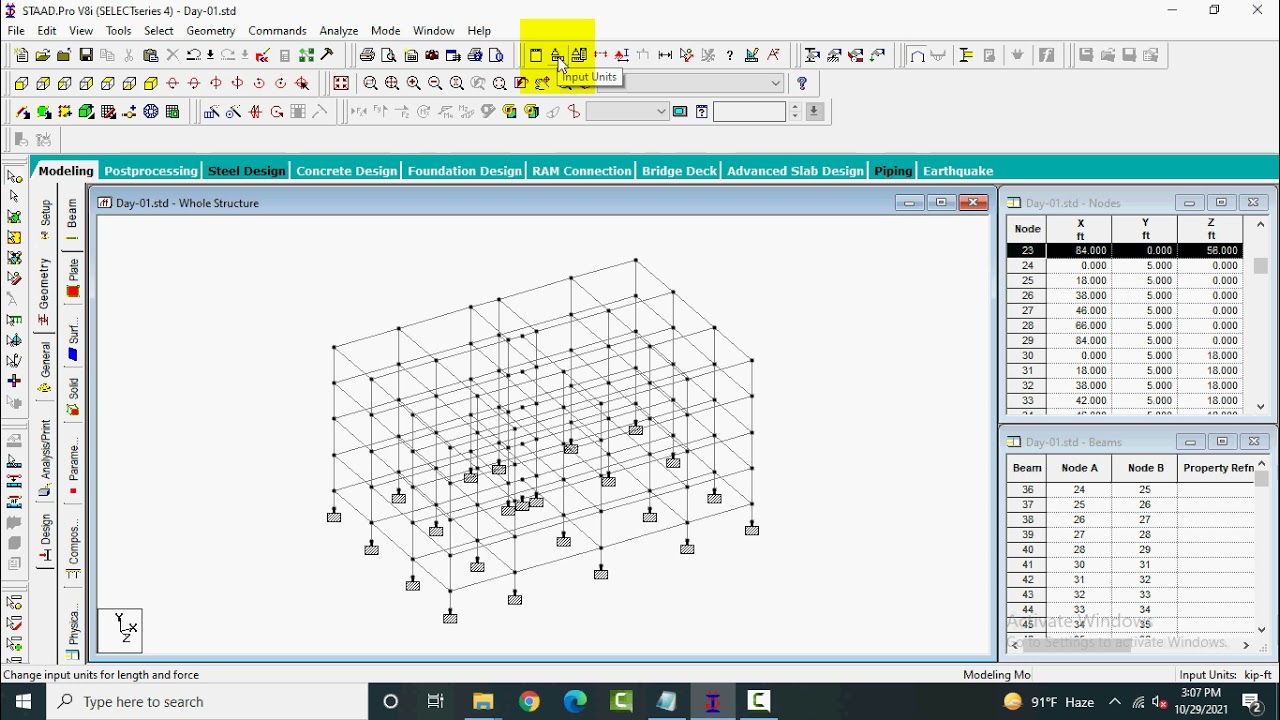The width and height of the screenshot is (1280, 720).
Task: Select the Isometric View cube icon
Action: (x=151, y=84)
